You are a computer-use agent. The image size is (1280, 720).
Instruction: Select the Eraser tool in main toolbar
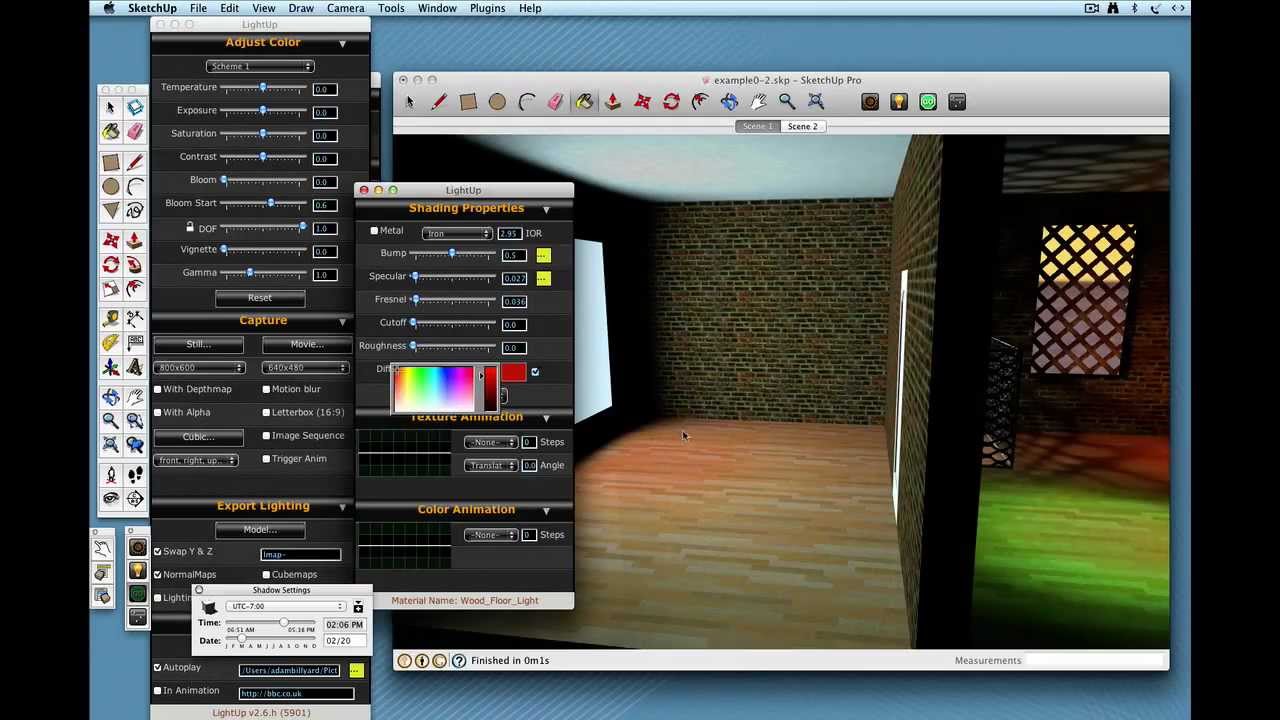click(555, 102)
